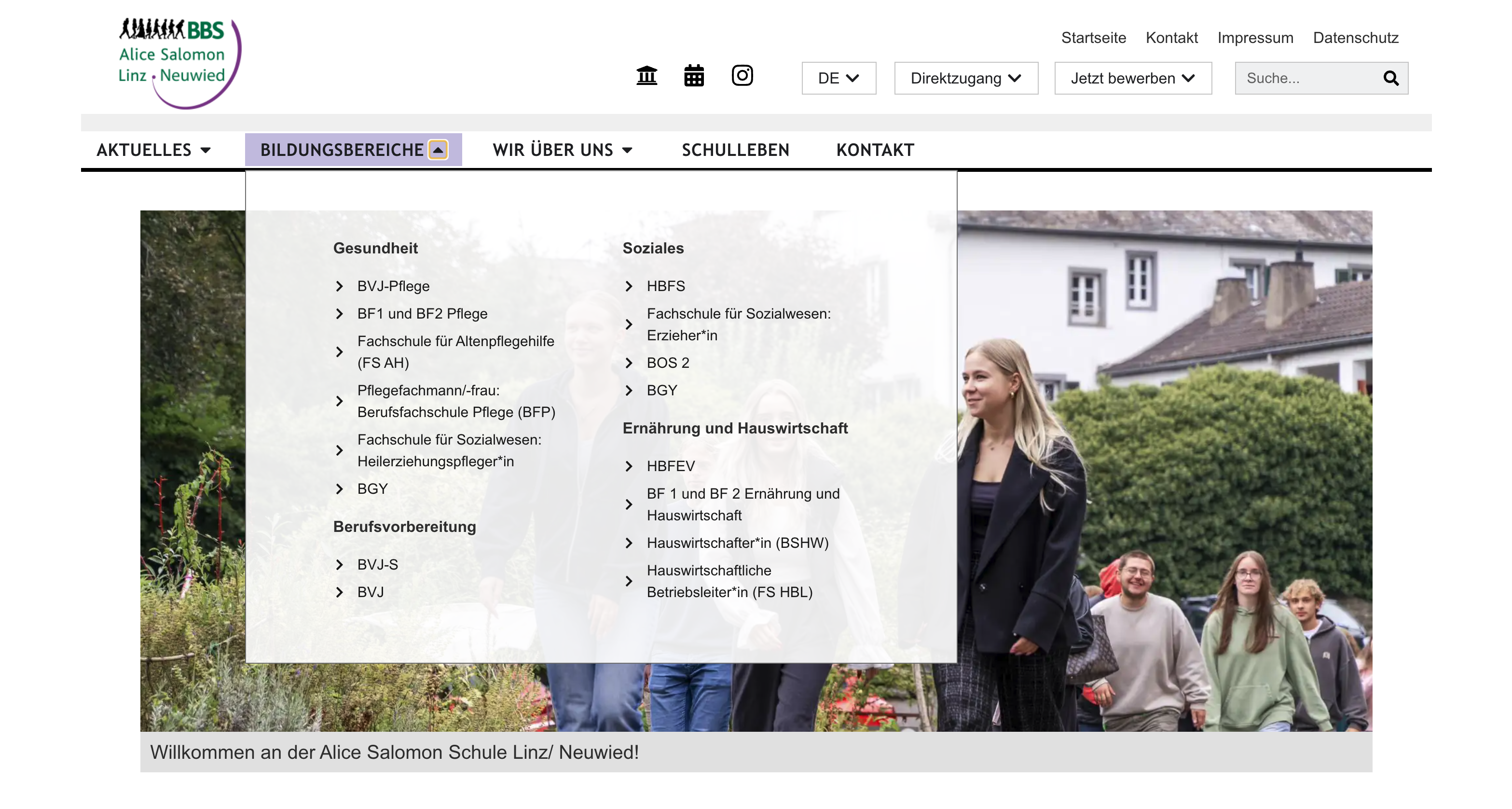The width and height of the screenshot is (1512, 809).
Task: Click chevron arrow next to BOS 2
Action: 629,363
